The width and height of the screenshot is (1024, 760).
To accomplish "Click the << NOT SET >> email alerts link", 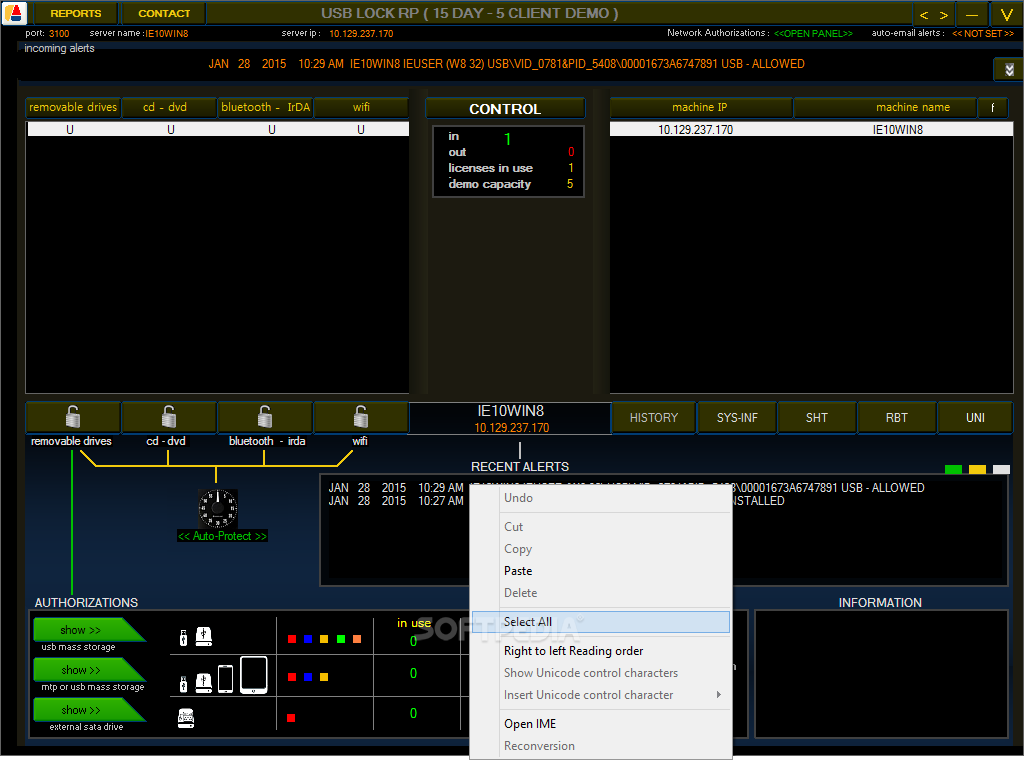I will pyautogui.click(x=983, y=33).
